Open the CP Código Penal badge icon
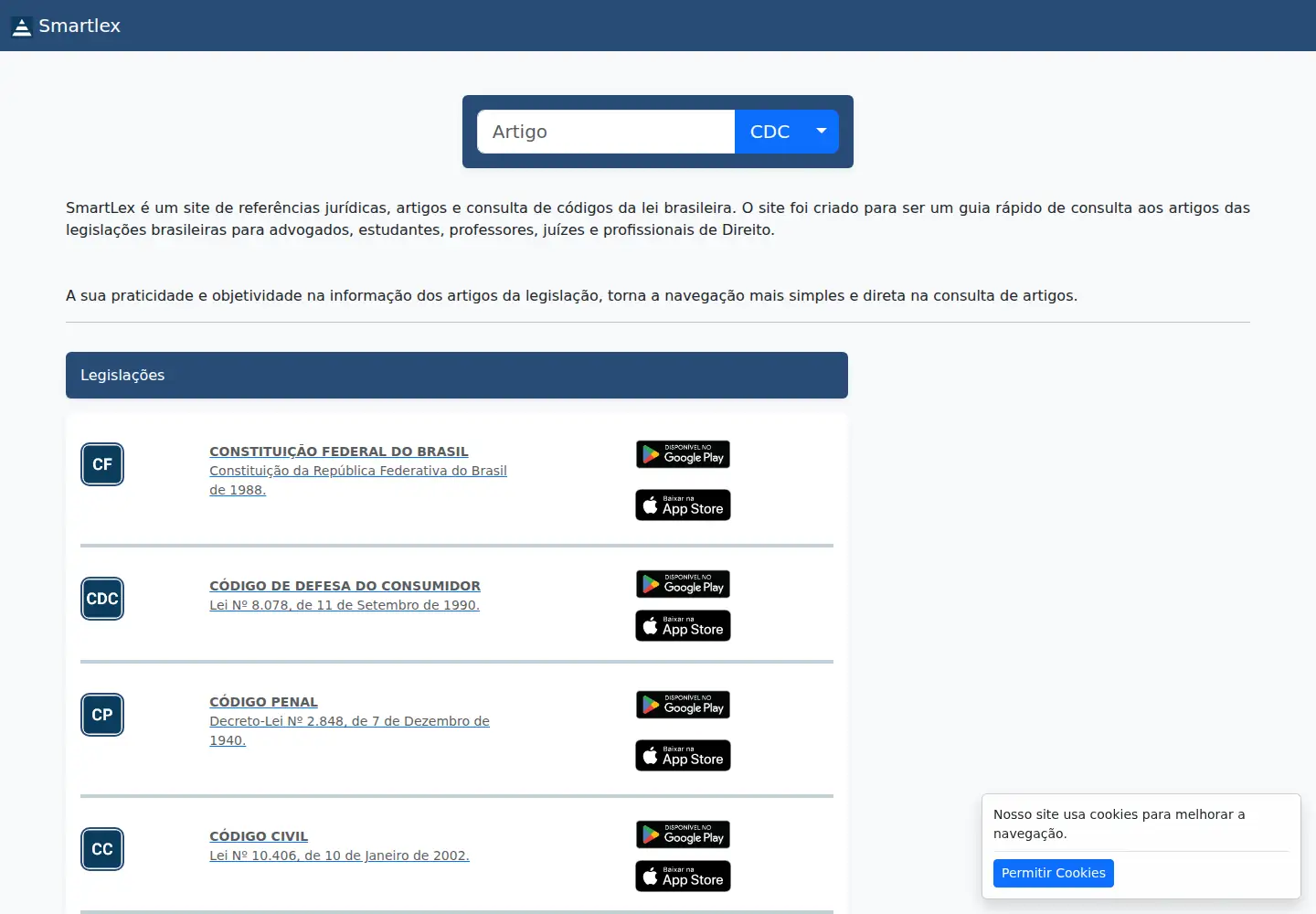Screen dimensions: 1316x914 102,715
